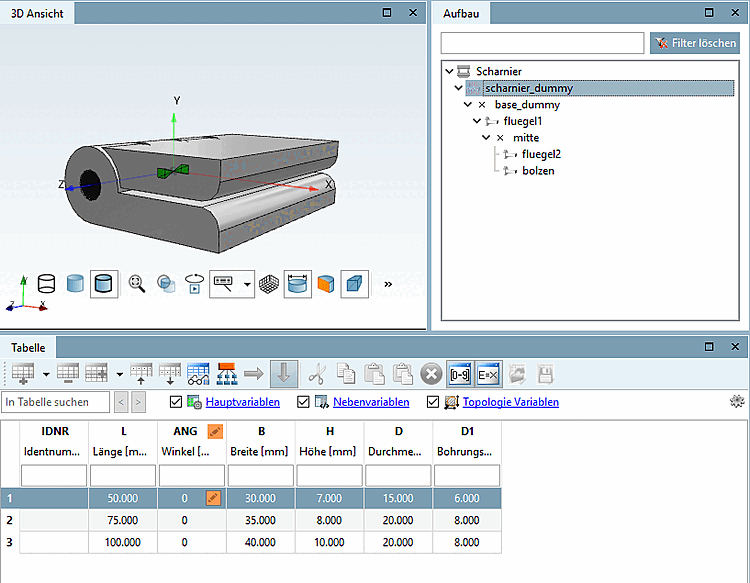
Task: Toggle the Hauptvariablen checkbox
Action: (x=177, y=402)
